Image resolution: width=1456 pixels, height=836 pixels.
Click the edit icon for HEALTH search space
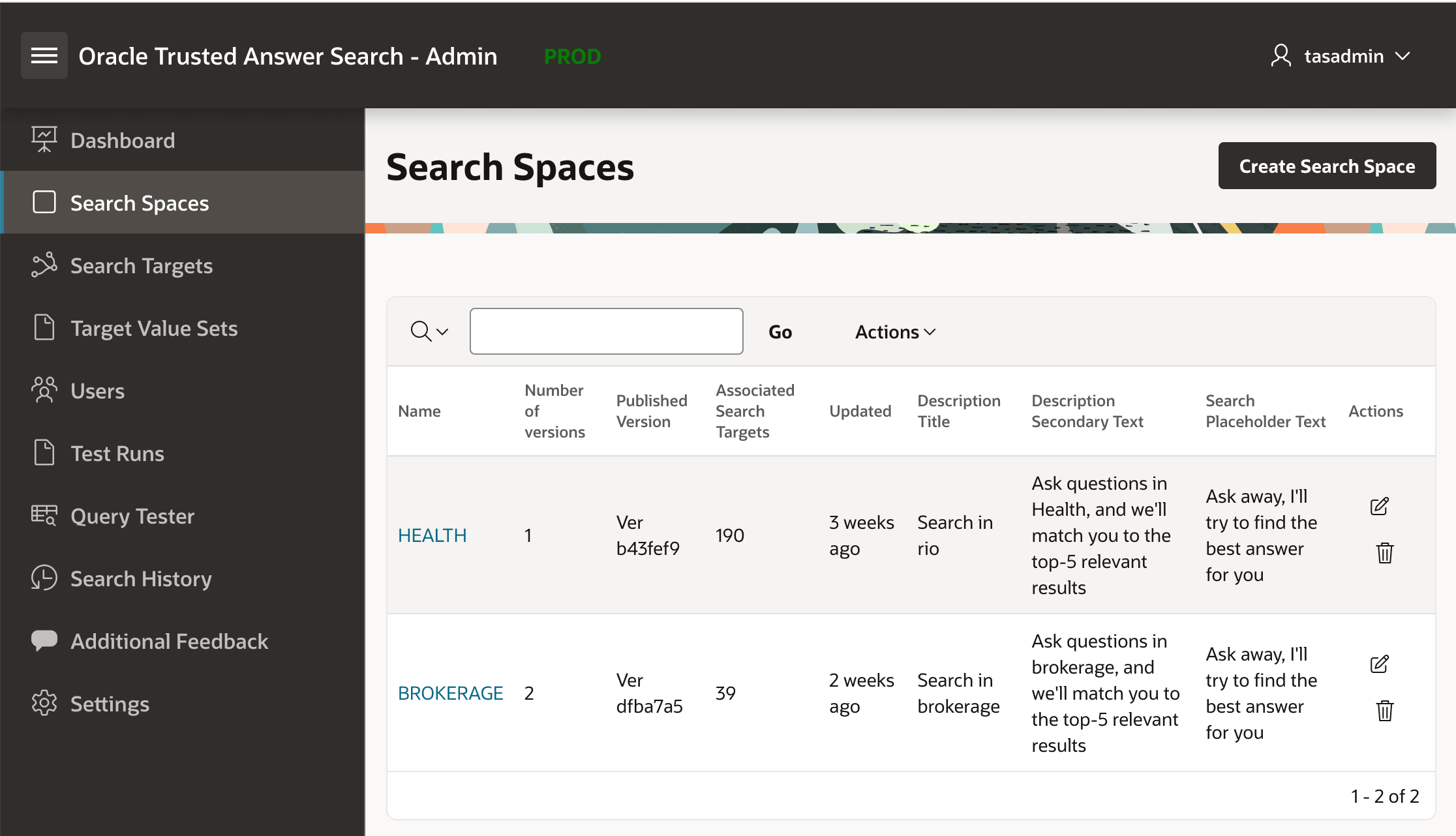[1380, 506]
